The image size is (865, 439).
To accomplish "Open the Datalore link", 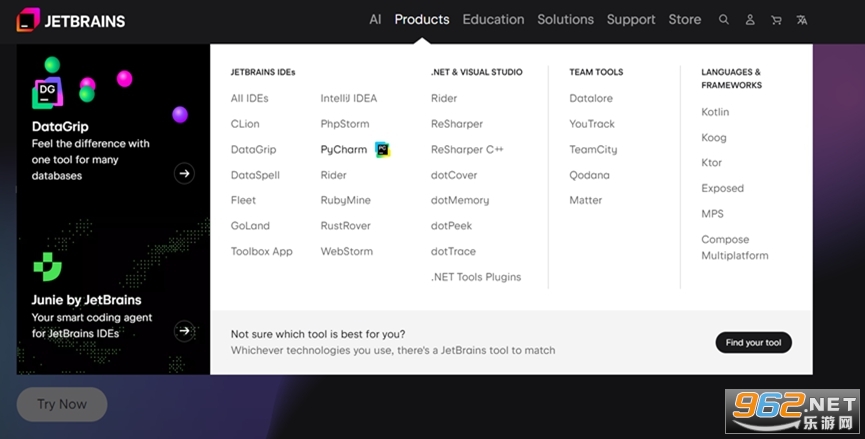I will [591, 98].
